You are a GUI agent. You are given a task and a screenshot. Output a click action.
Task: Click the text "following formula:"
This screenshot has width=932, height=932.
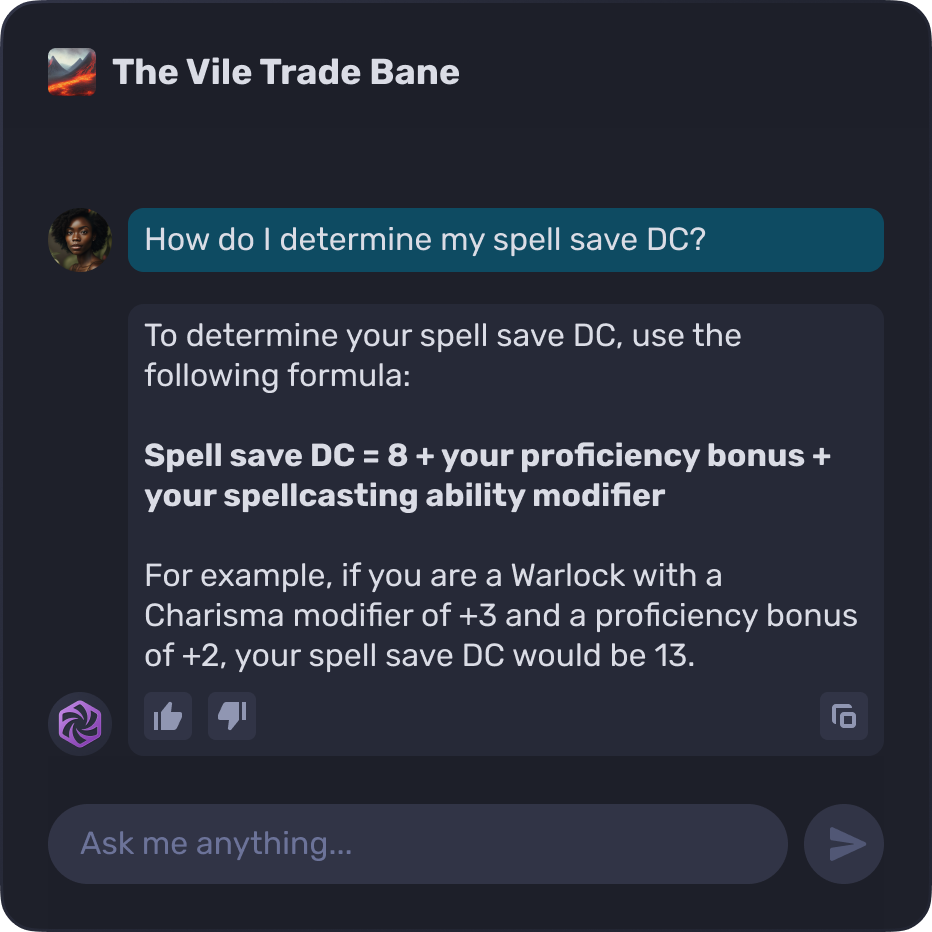[277, 375]
